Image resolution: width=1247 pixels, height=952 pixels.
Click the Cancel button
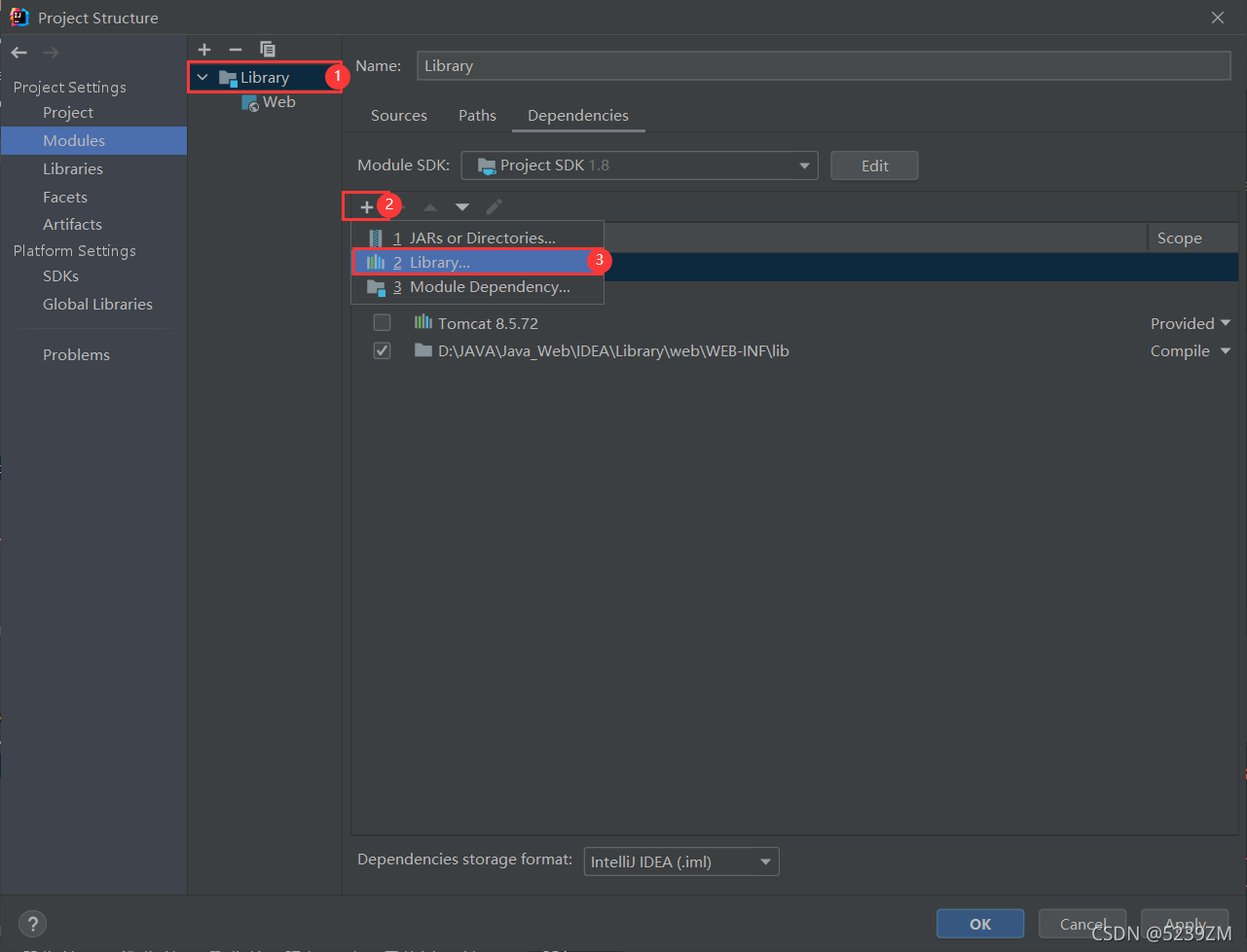pyautogui.click(x=1082, y=924)
